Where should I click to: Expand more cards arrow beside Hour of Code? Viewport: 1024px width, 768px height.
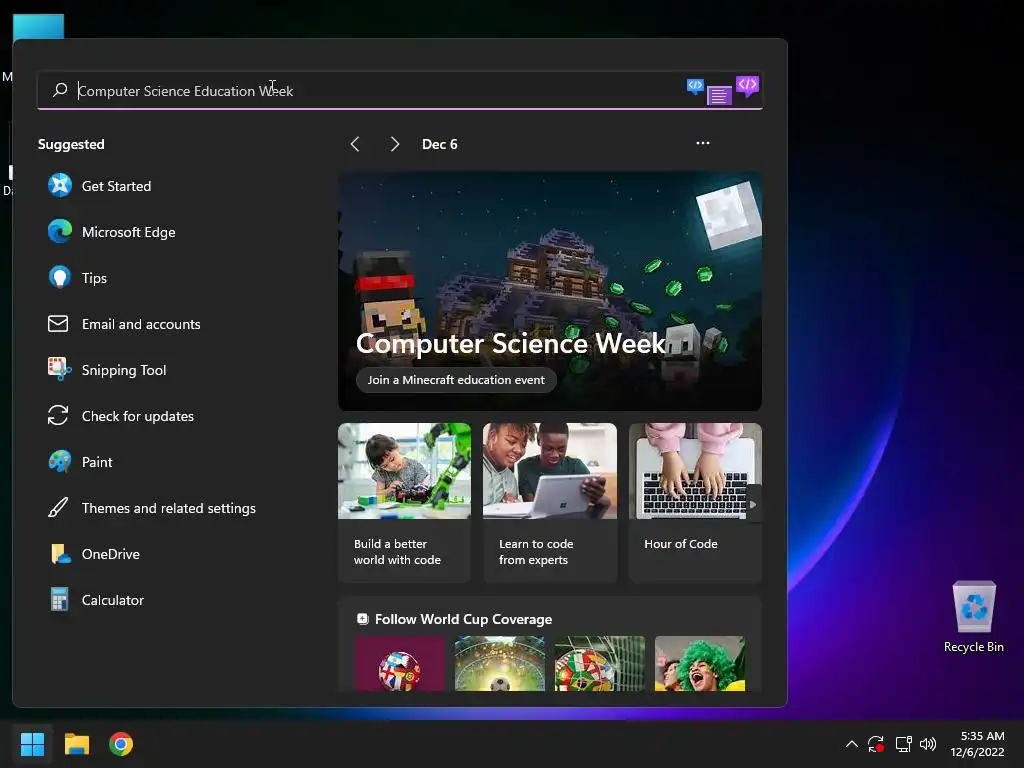[x=753, y=504]
